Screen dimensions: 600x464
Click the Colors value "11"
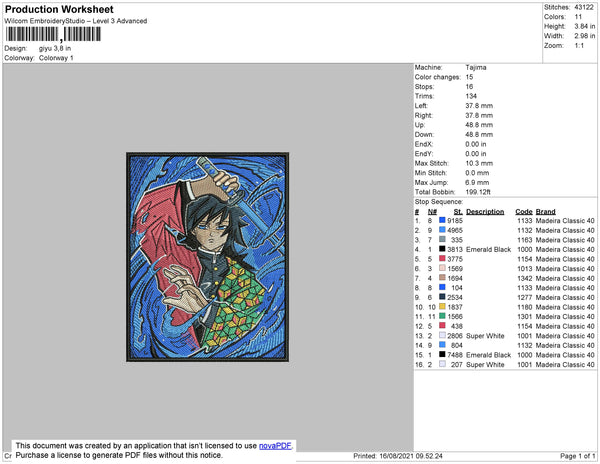pyautogui.click(x=578, y=17)
